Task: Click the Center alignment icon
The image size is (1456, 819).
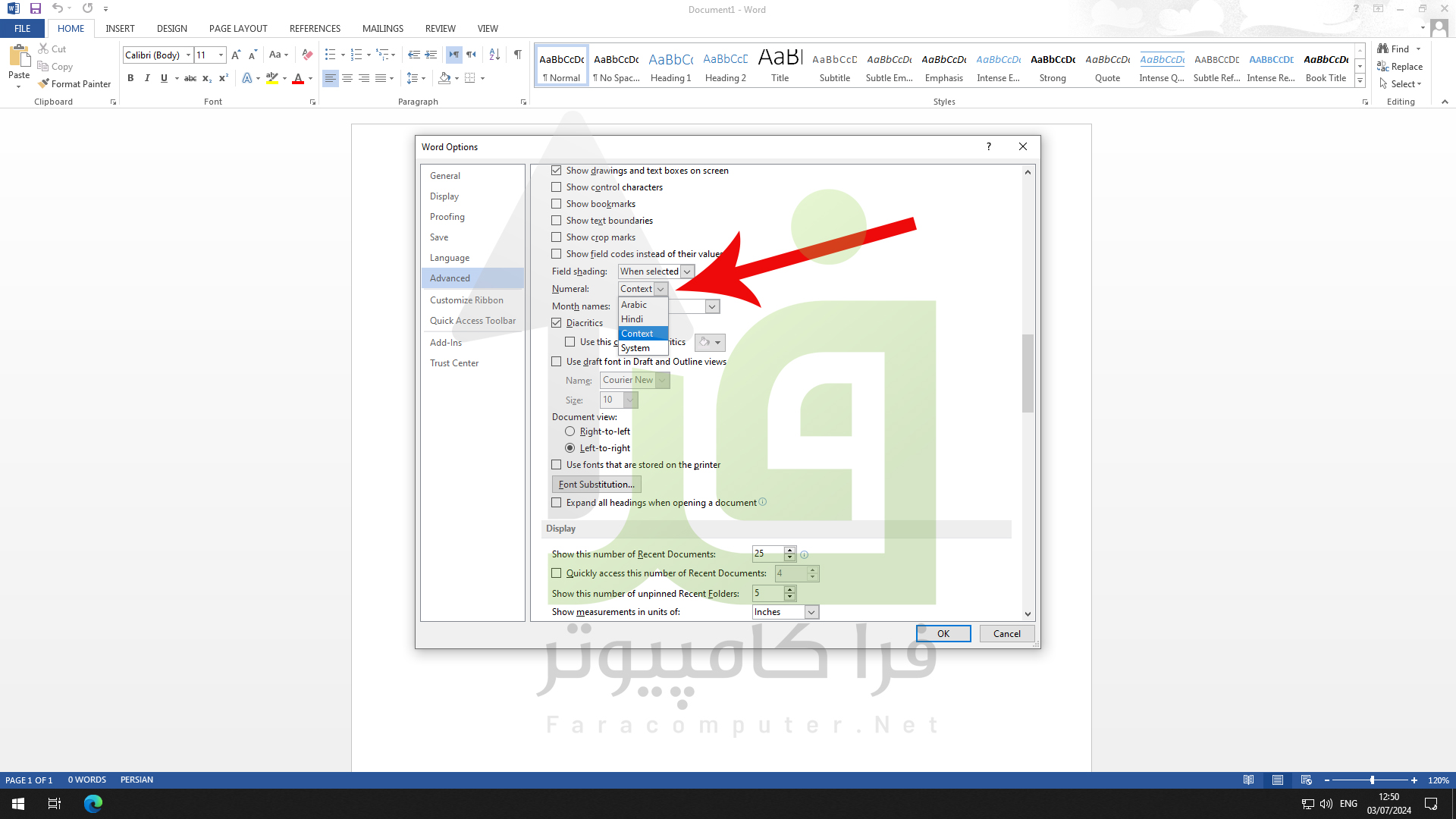Action: pos(347,78)
